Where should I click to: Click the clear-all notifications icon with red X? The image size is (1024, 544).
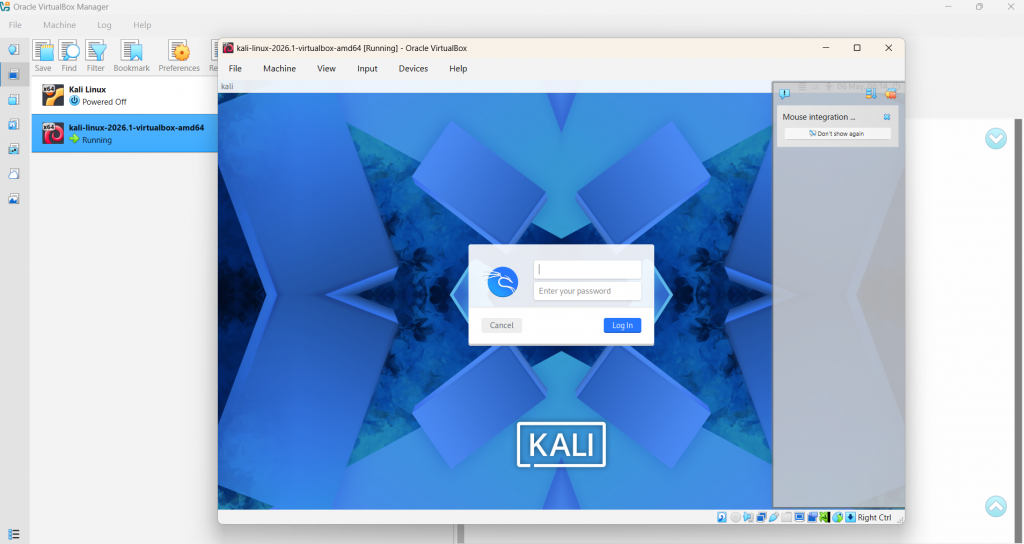(x=891, y=94)
